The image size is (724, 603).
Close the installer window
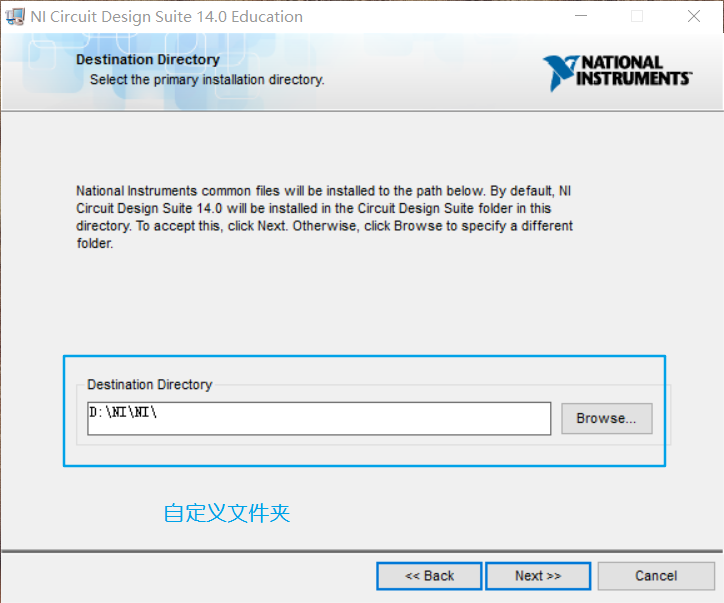[x=694, y=16]
